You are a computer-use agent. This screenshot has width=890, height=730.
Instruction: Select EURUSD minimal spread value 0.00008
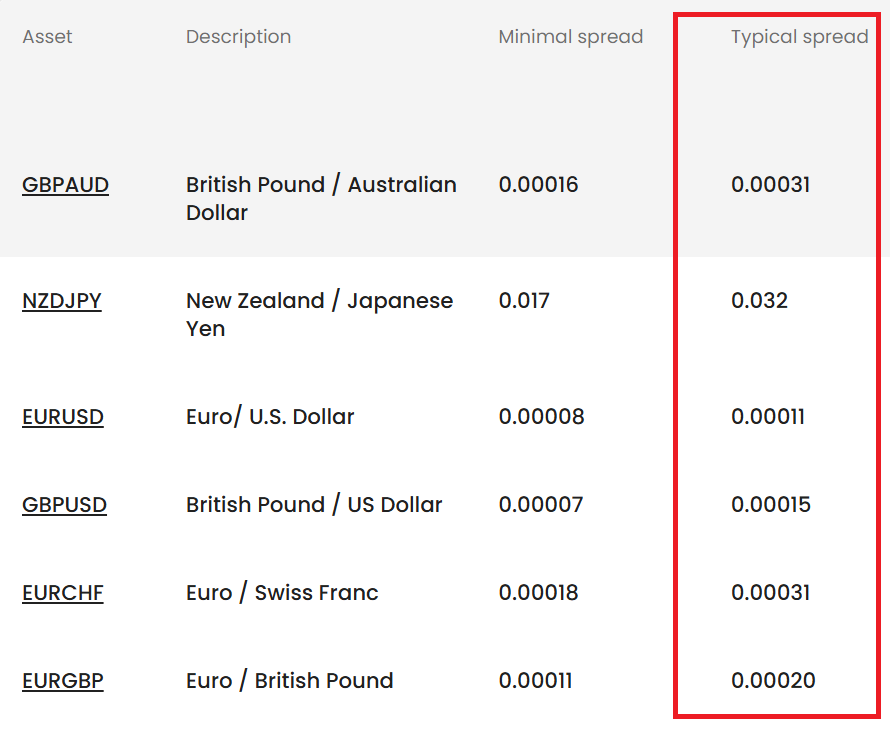coord(541,417)
